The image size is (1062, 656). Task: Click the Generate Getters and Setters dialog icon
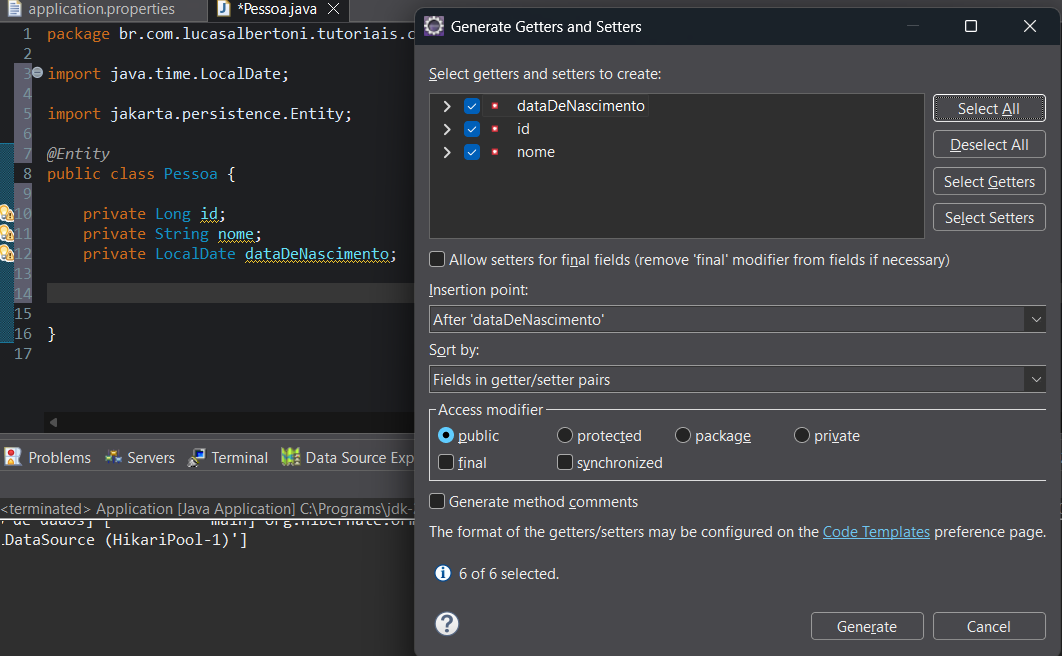point(435,27)
